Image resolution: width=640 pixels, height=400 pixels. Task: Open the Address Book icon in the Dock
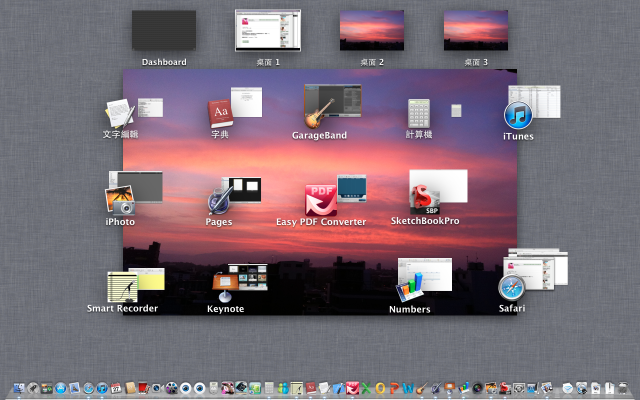[130, 388]
